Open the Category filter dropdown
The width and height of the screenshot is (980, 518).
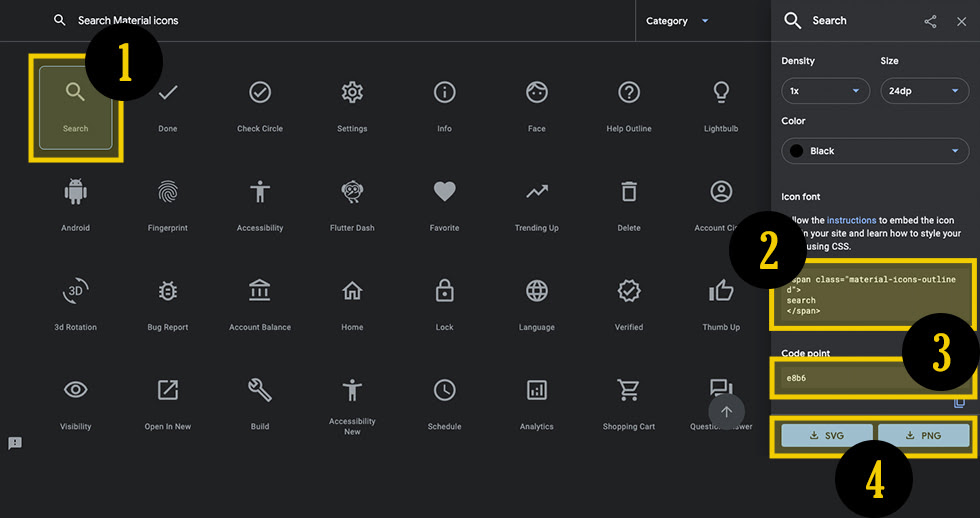[x=678, y=21]
